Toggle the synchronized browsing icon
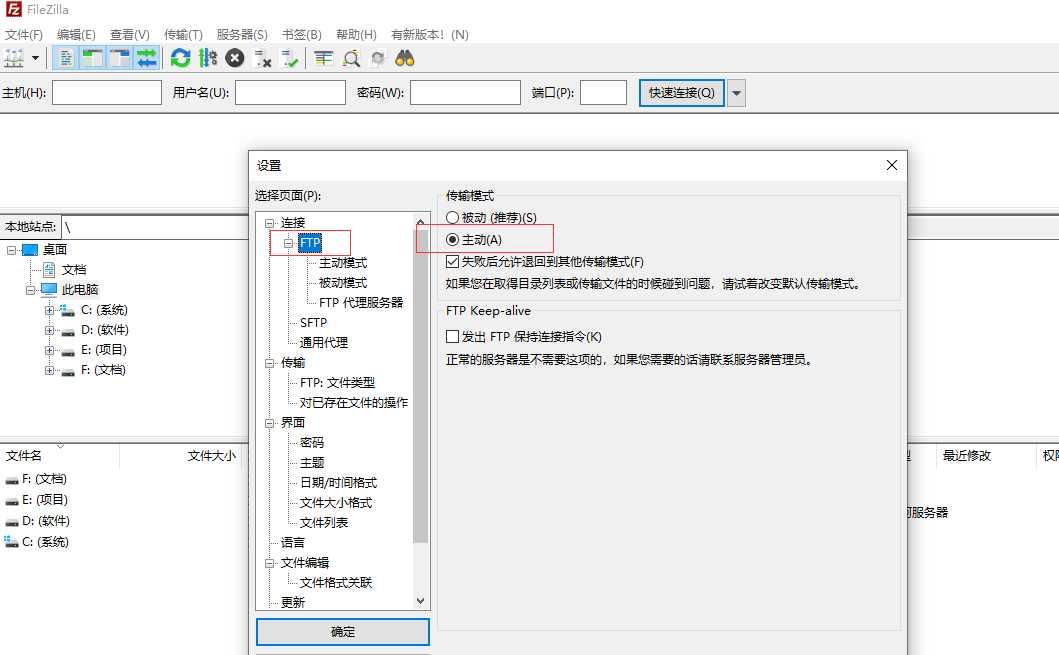This screenshot has height=655, width=1059. (x=378, y=59)
